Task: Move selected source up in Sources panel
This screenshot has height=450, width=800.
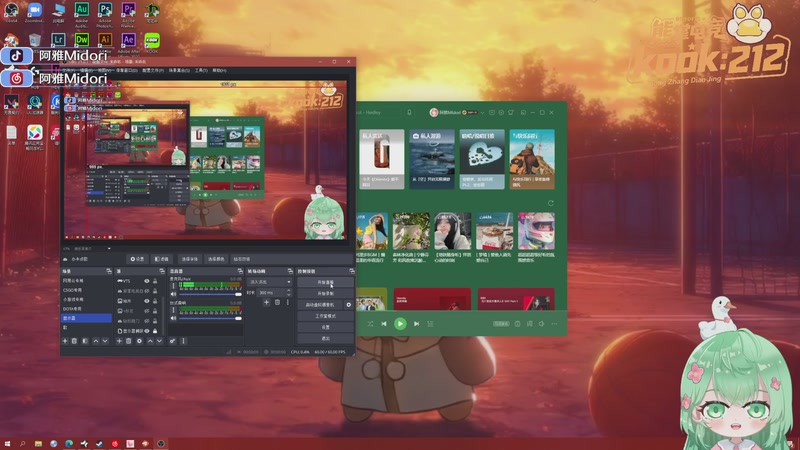Action: 150,341
